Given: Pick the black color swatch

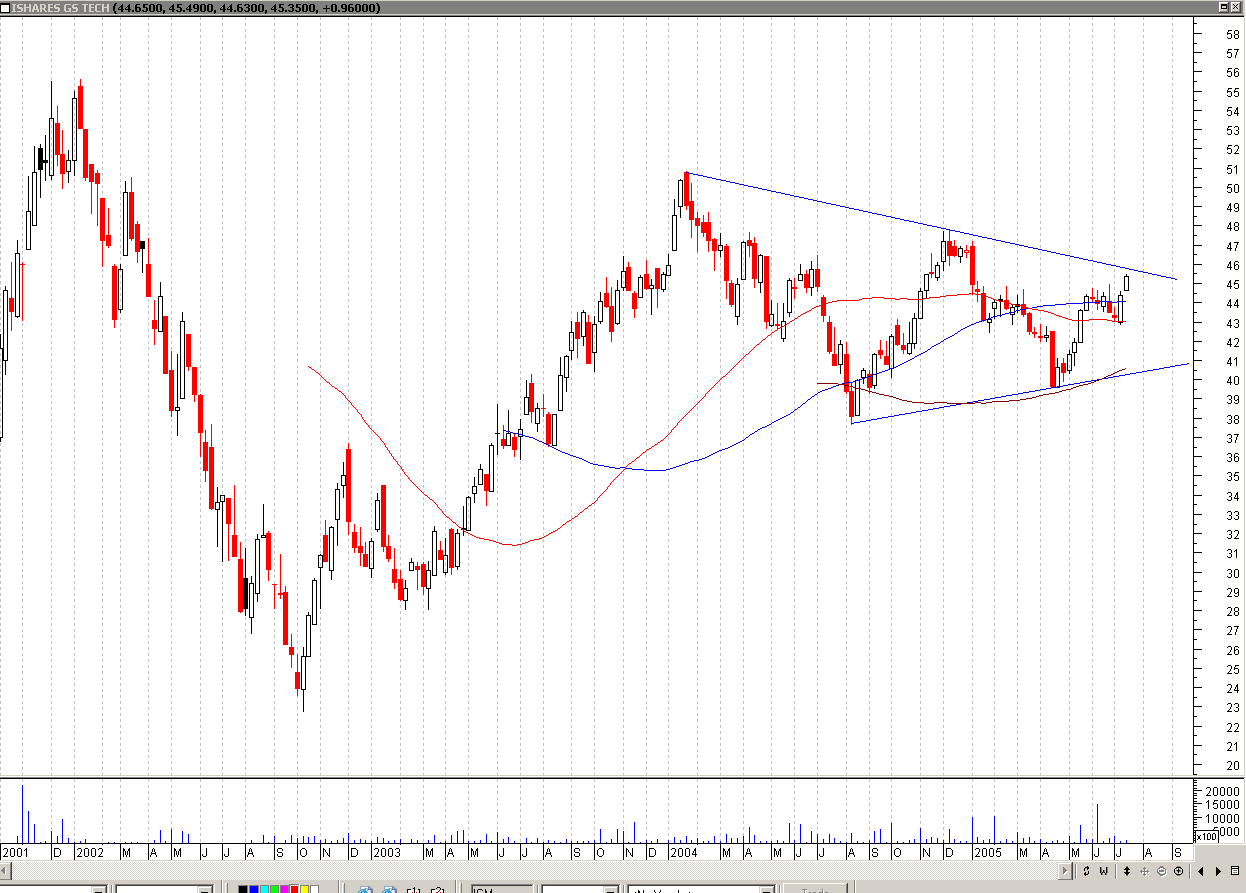Looking at the screenshot, I should pyautogui.click(x=243, y=888).
